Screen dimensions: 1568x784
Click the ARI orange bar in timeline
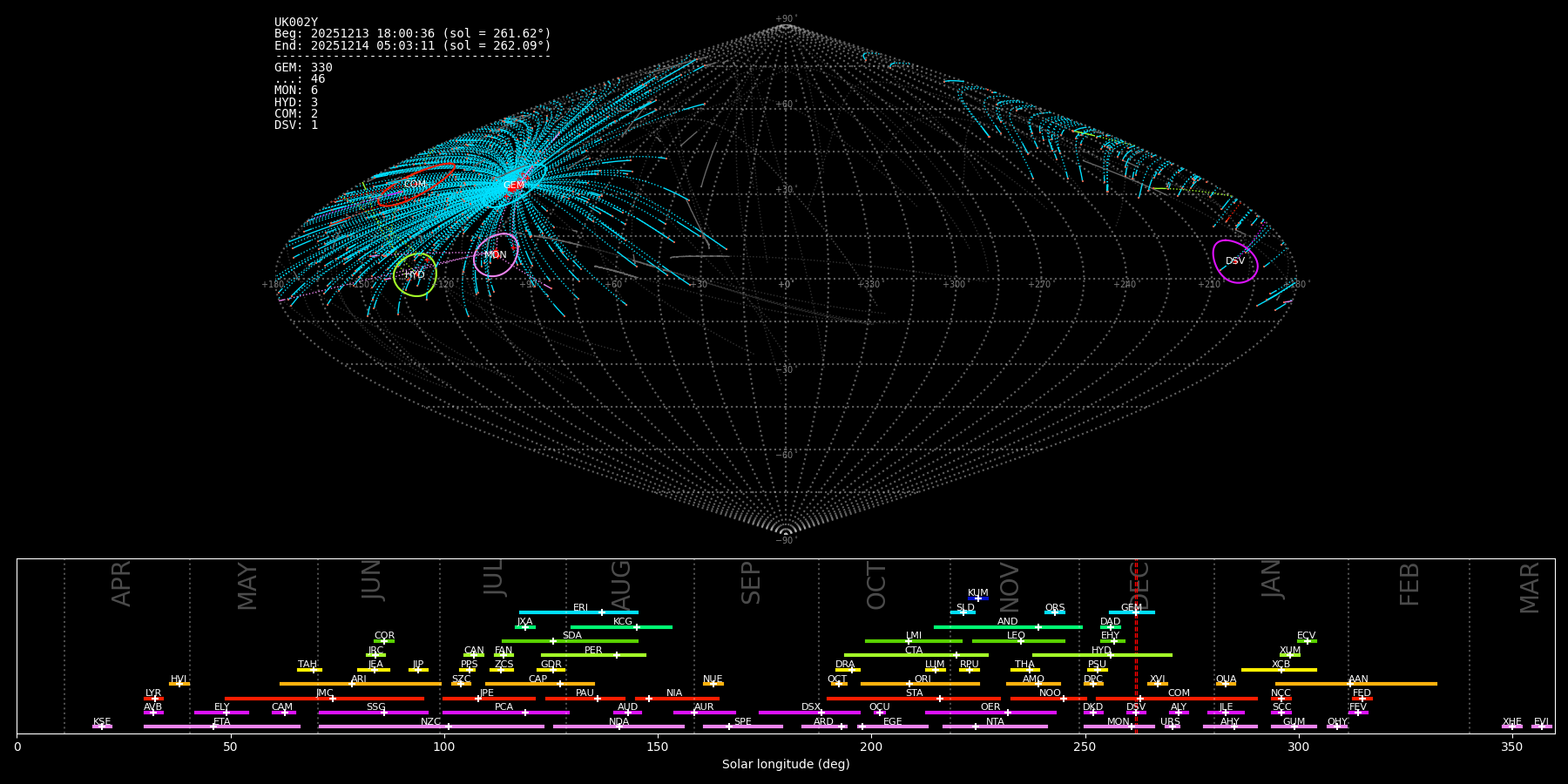pos(360,684)
